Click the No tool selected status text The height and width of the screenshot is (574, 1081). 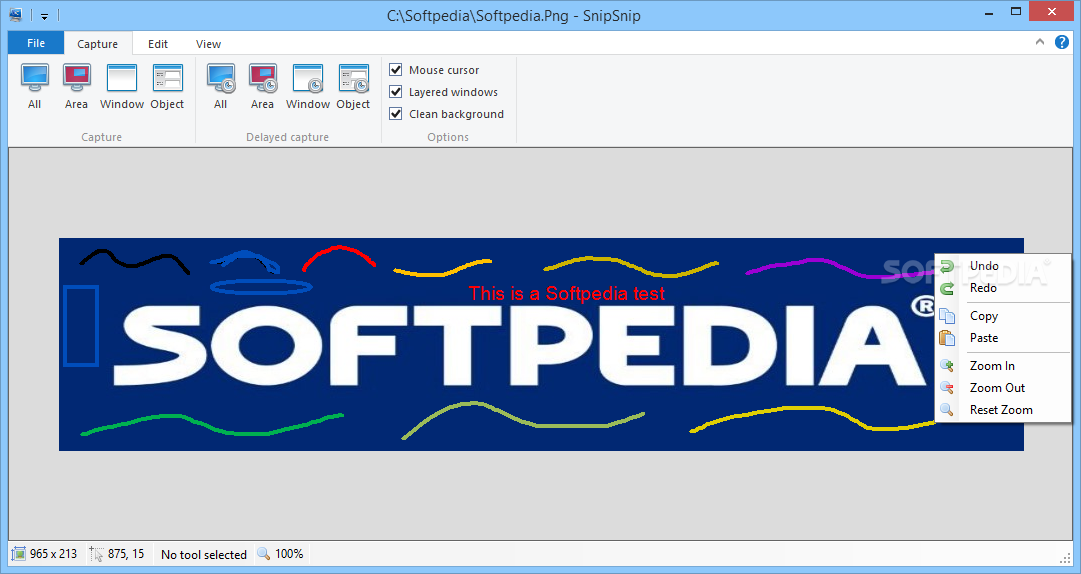[204, 555]
